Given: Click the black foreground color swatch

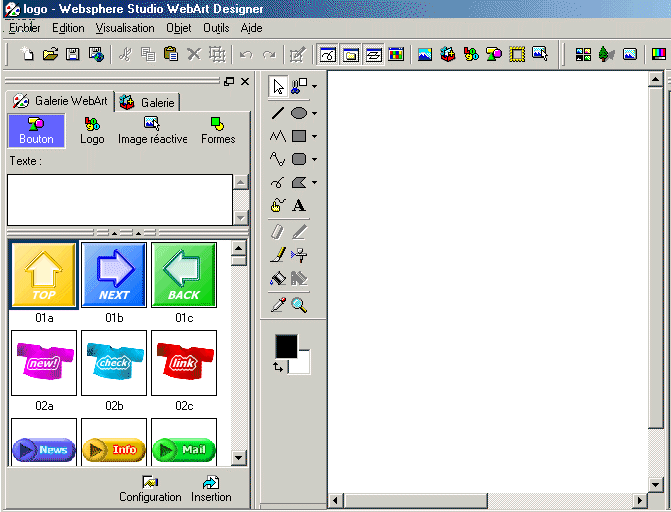Looking at the screenshot, I should tap(286, 346).
